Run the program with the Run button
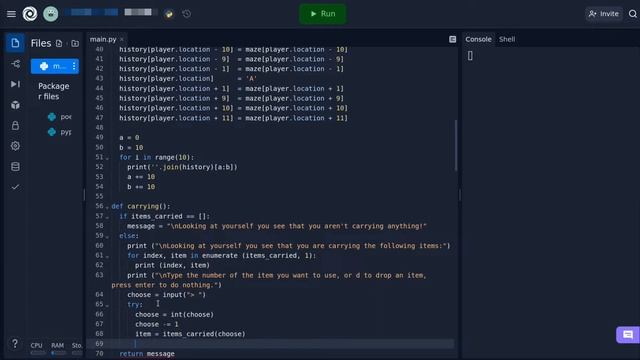 tap(322, 14)
